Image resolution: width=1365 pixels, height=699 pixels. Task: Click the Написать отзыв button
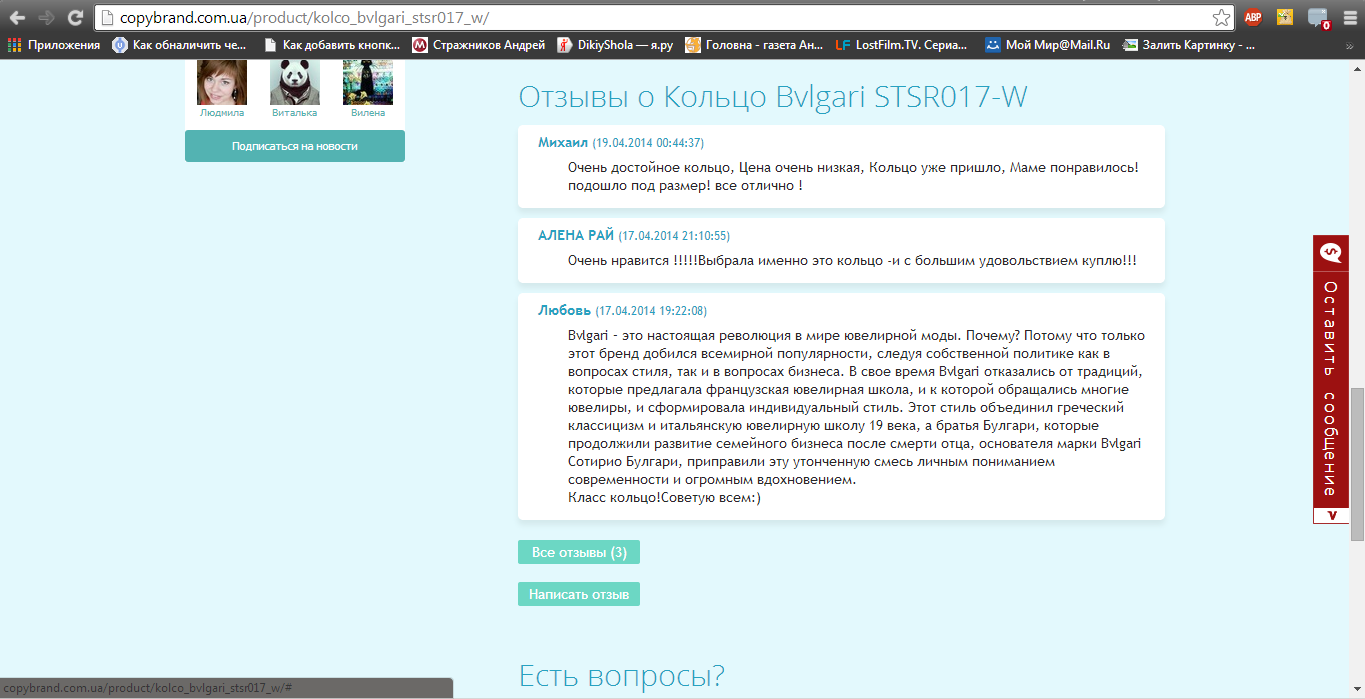coord(579,594)
